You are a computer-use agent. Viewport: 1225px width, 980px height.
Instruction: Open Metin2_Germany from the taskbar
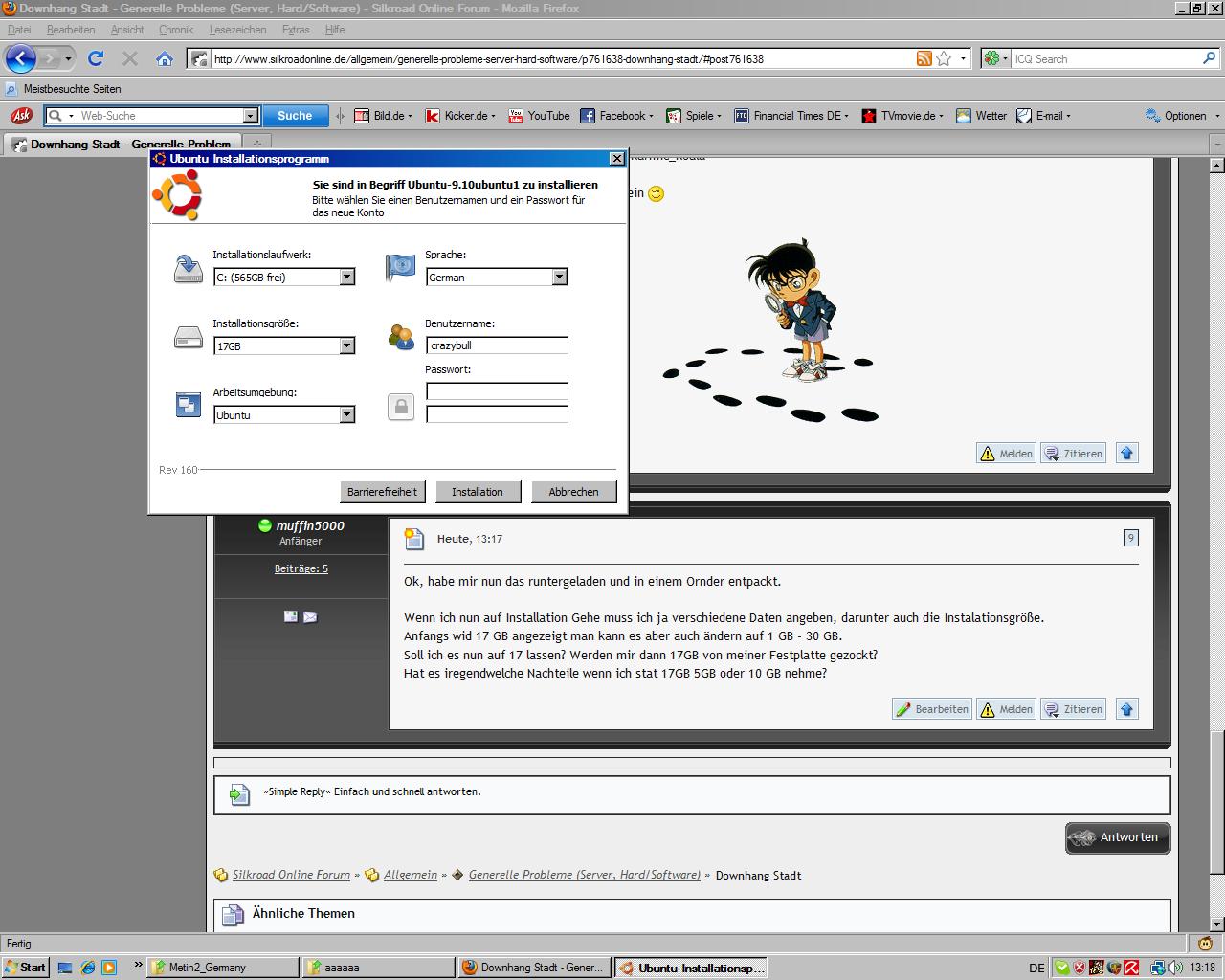click(223, 968)
